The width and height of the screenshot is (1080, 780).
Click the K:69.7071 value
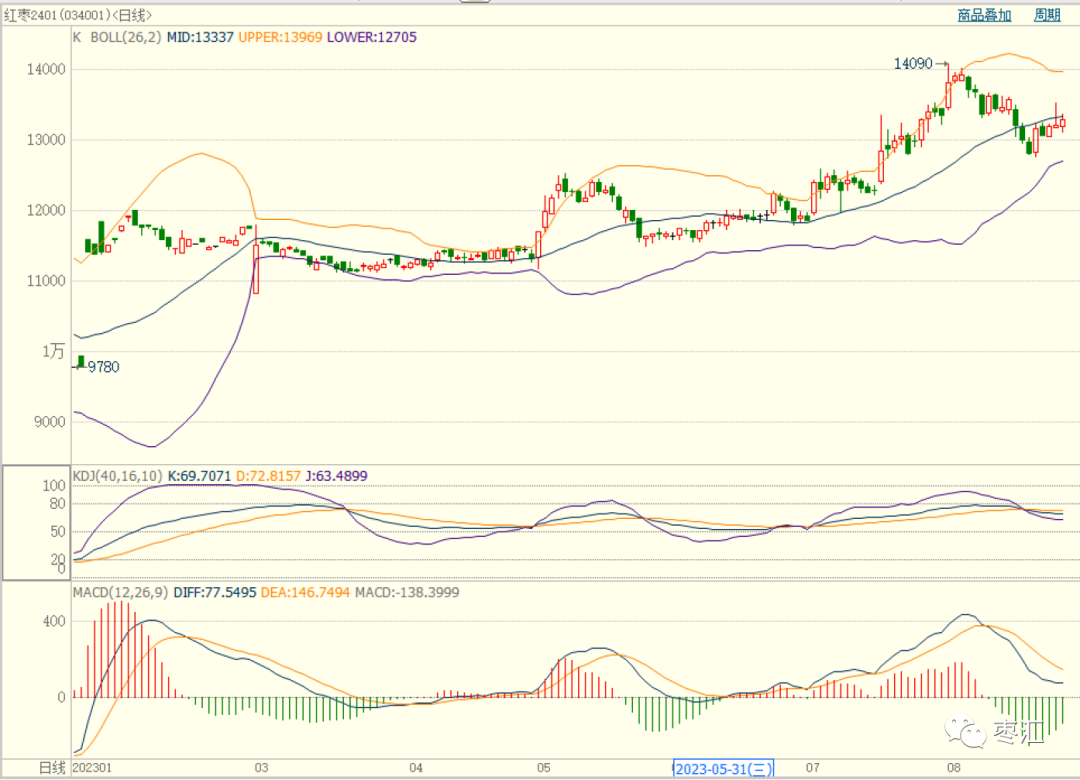click(200, 475)
